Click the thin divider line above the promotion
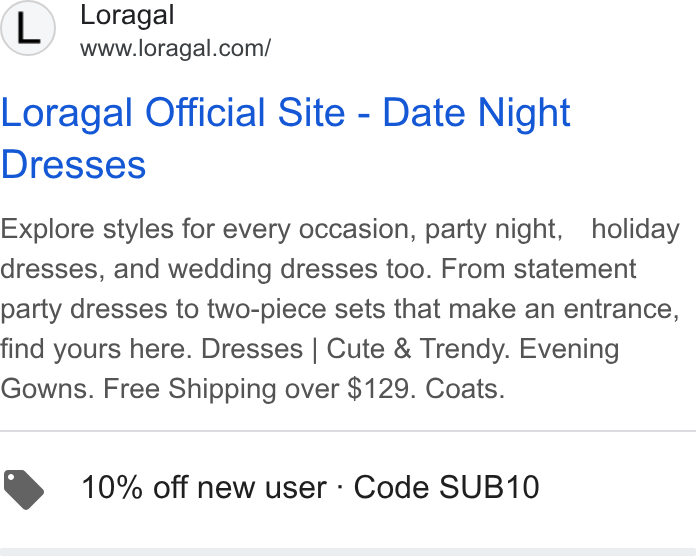696x556 pixels. click(x=348, y=431)
